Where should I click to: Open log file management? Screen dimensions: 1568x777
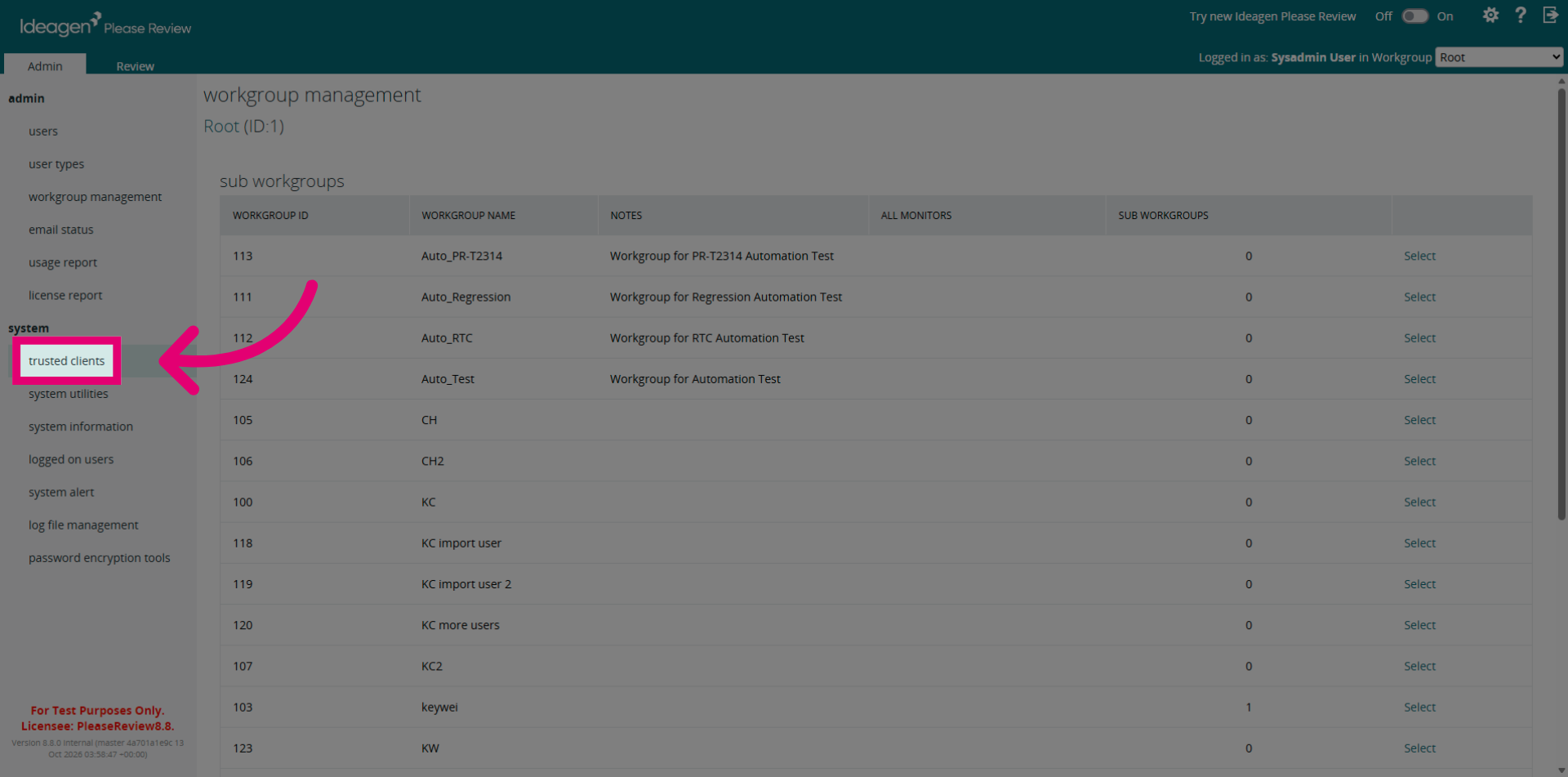tap(83, 525)
